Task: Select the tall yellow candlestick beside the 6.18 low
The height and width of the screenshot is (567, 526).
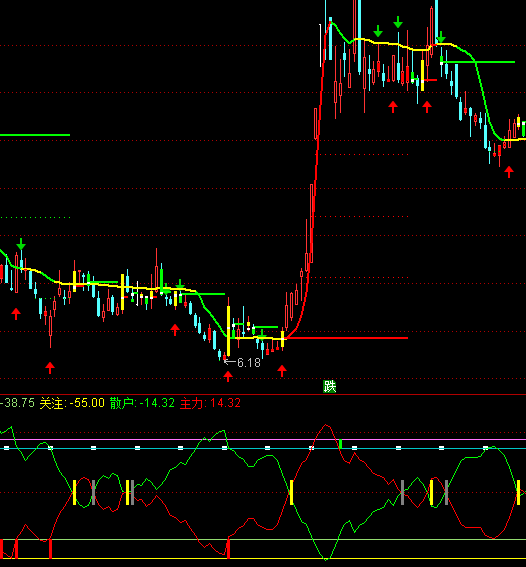Action: click(x=228, y=331)
